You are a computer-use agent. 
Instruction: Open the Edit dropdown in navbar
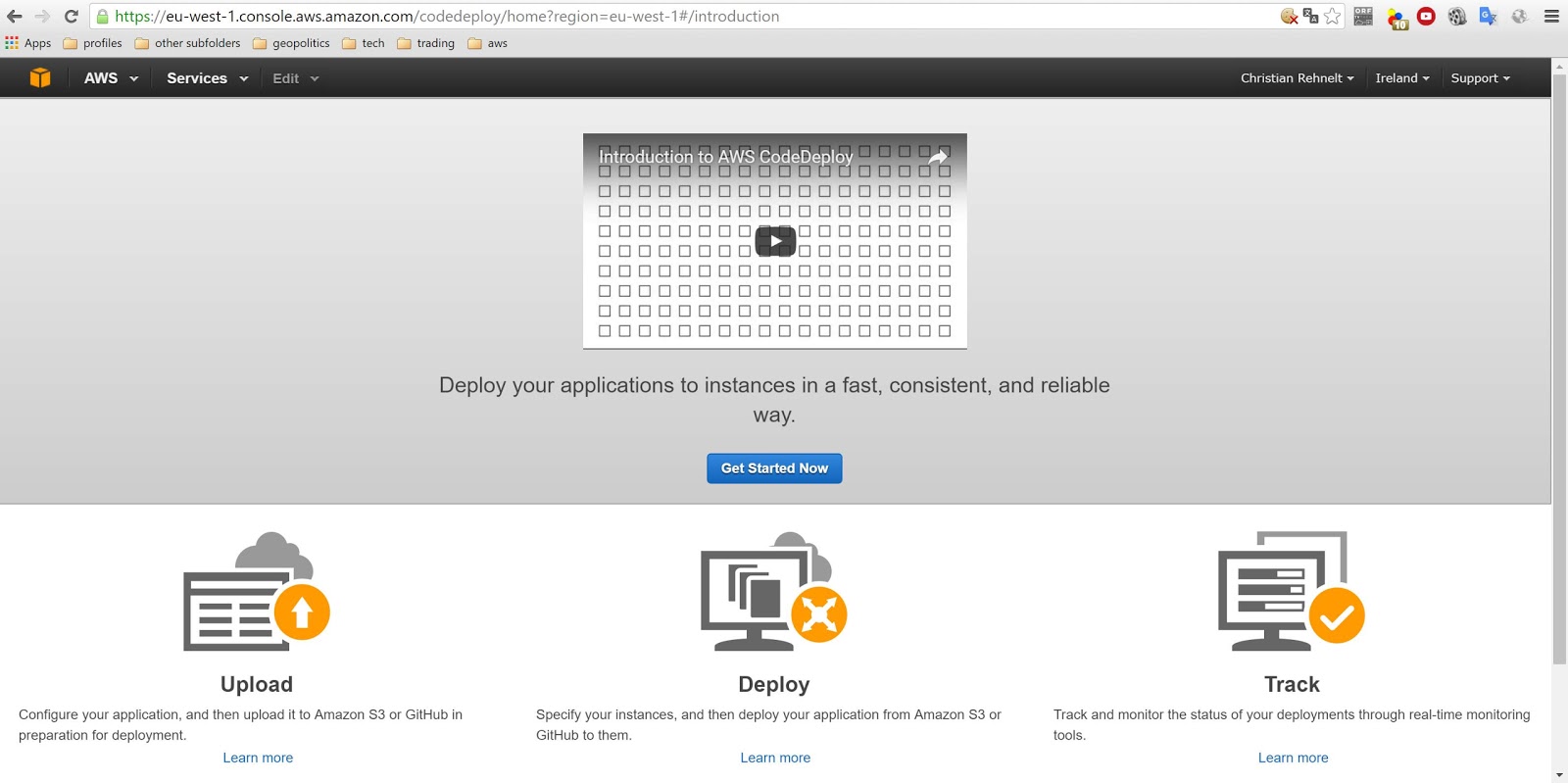point(295,78)
